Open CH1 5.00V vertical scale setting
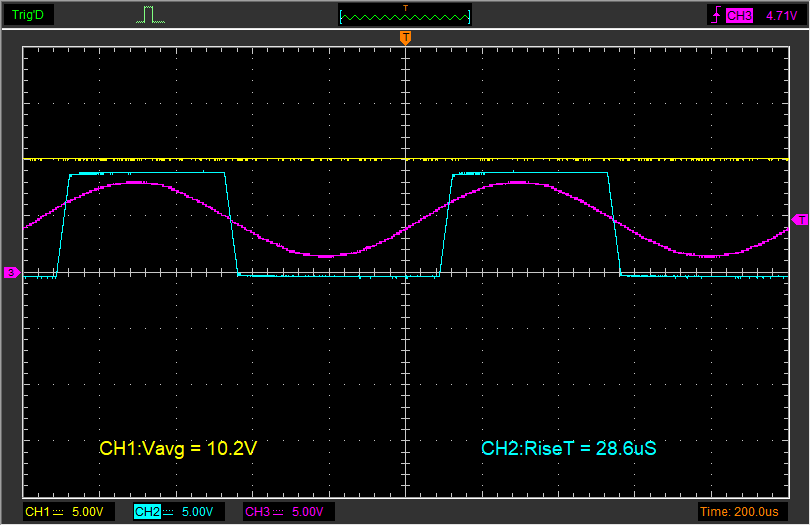The image size is (811, 526). tap(87, 512)
